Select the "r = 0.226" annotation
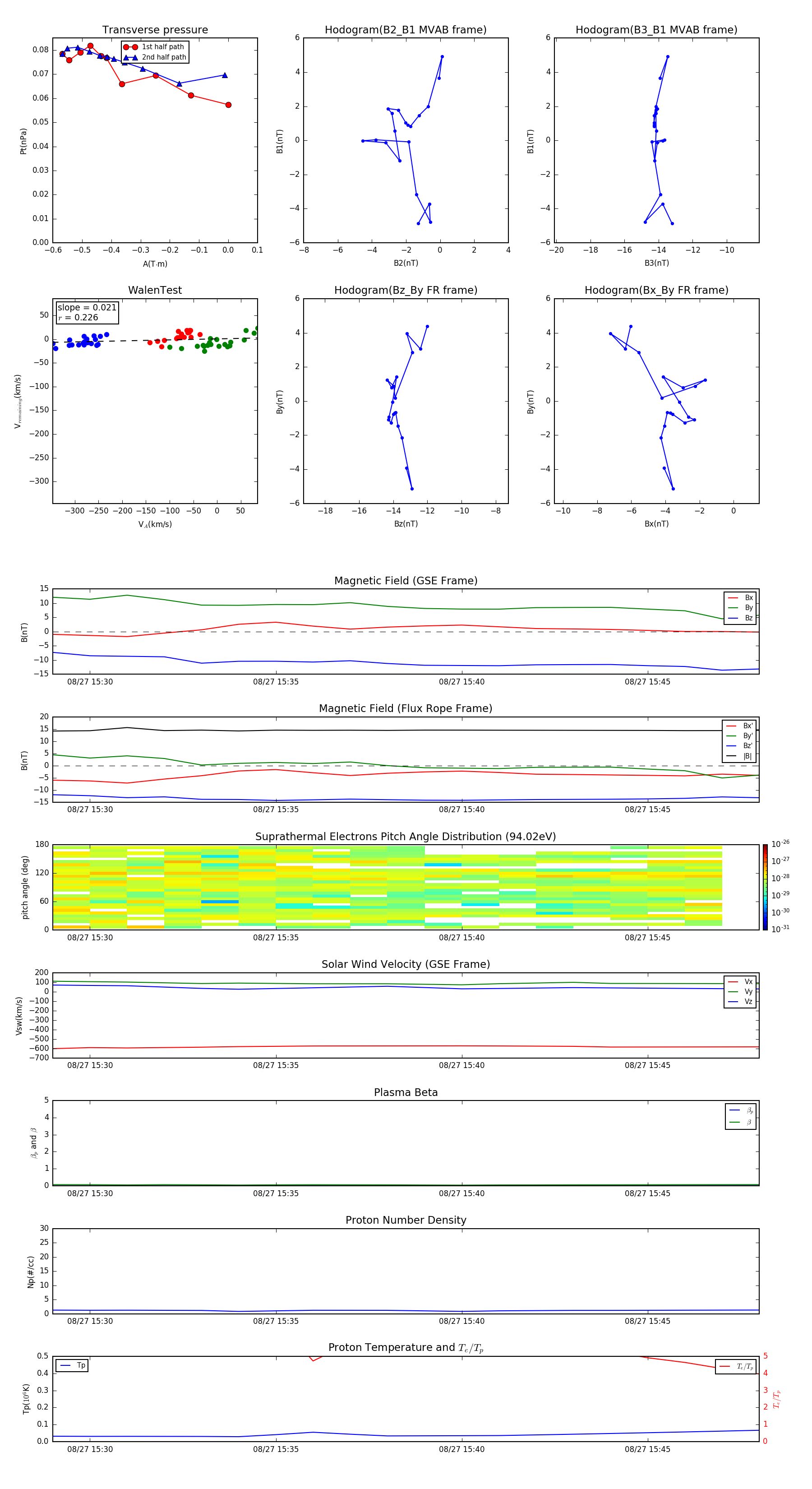Screen dimensions: 812x1489 (x=78, y=317)
